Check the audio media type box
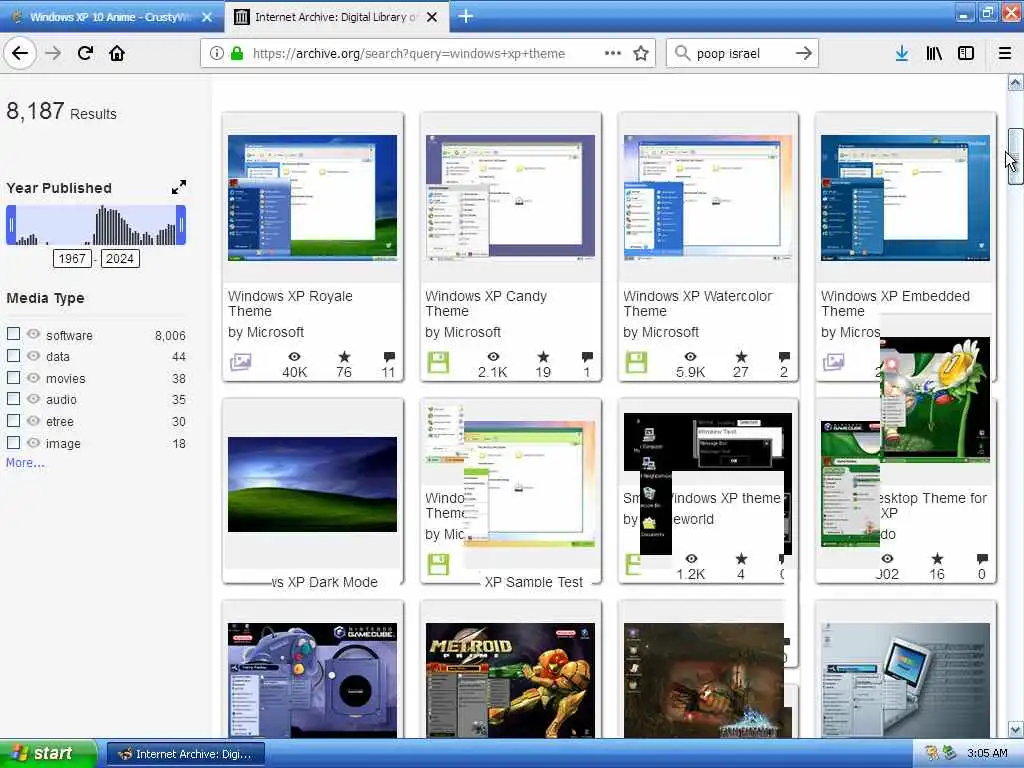Image resolution: width=1024 pixels, height=768 pixels. pyautogui.click(x=14, y=398)
